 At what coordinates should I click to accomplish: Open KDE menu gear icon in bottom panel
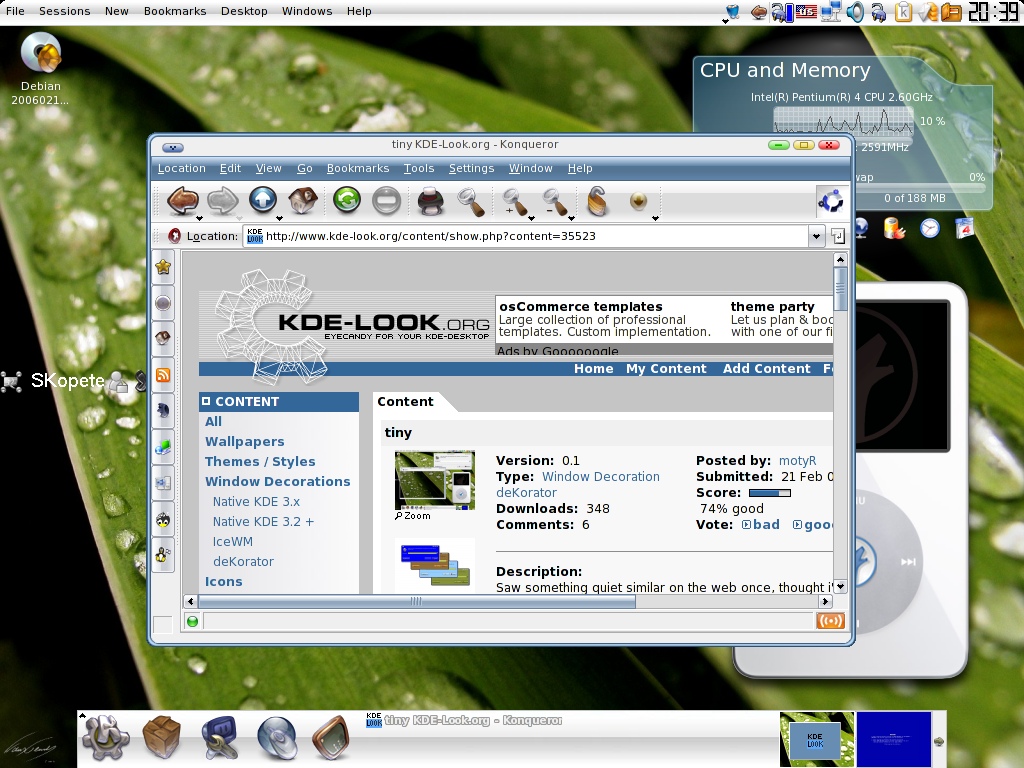click(x=106, y=738)
